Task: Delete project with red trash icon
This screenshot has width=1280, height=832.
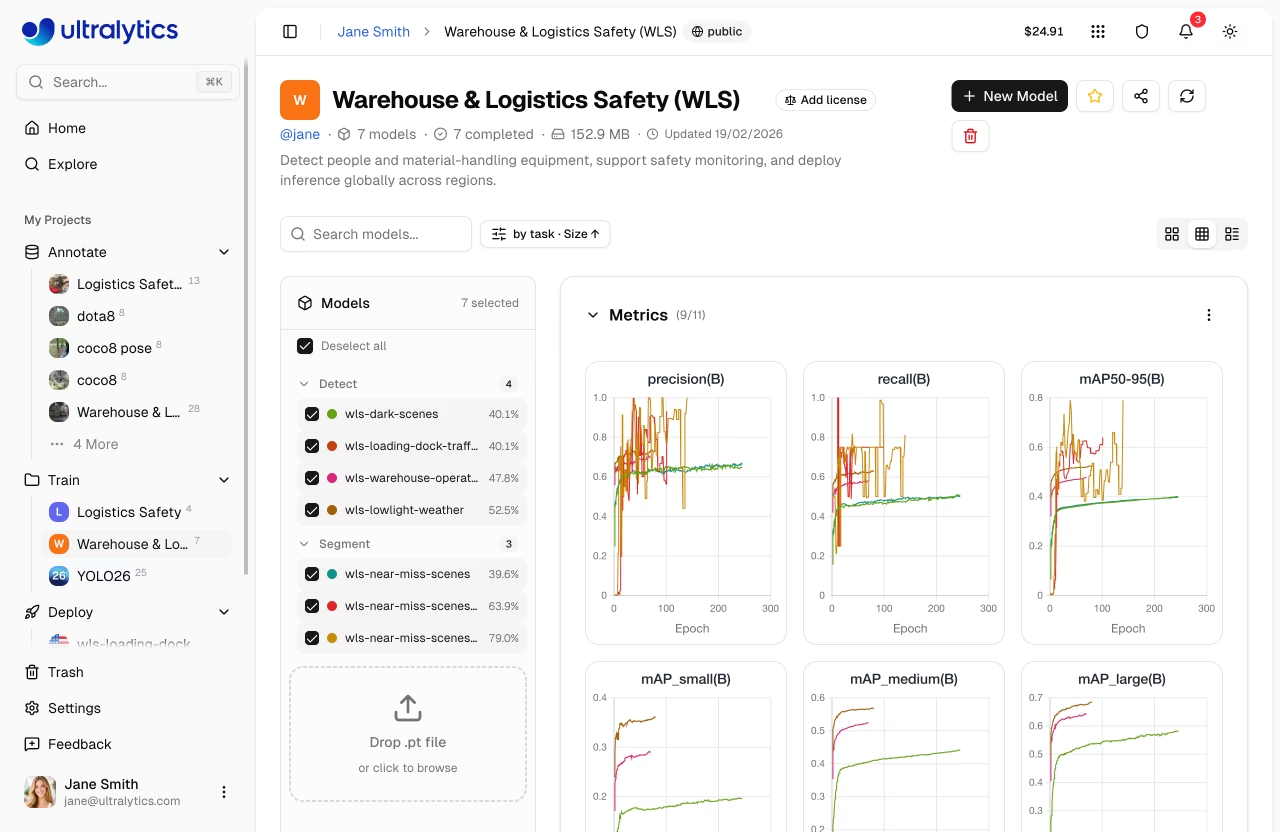Action: (x=970, y=136)
